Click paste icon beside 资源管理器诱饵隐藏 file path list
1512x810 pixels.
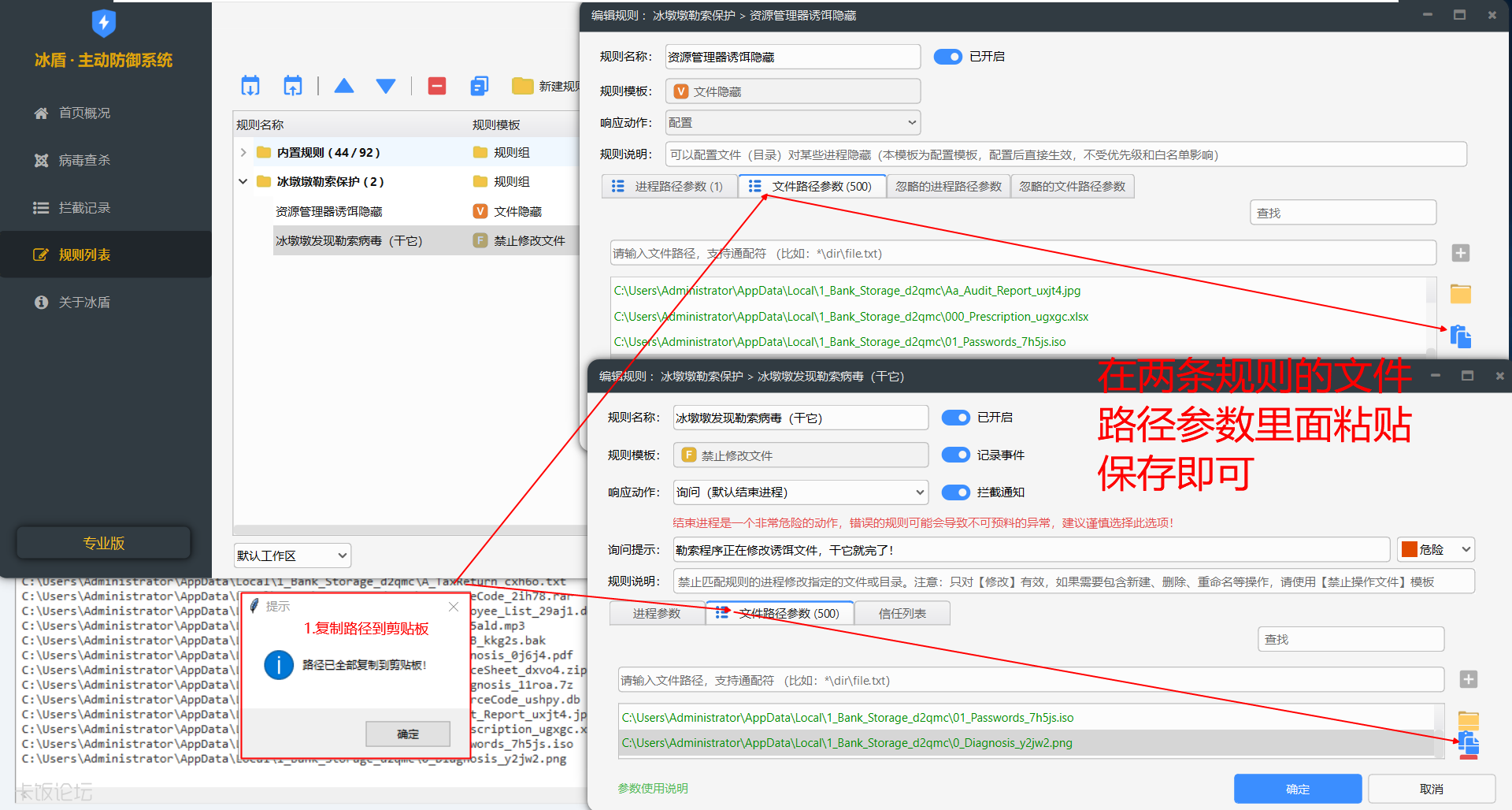tap(1461, 336)
